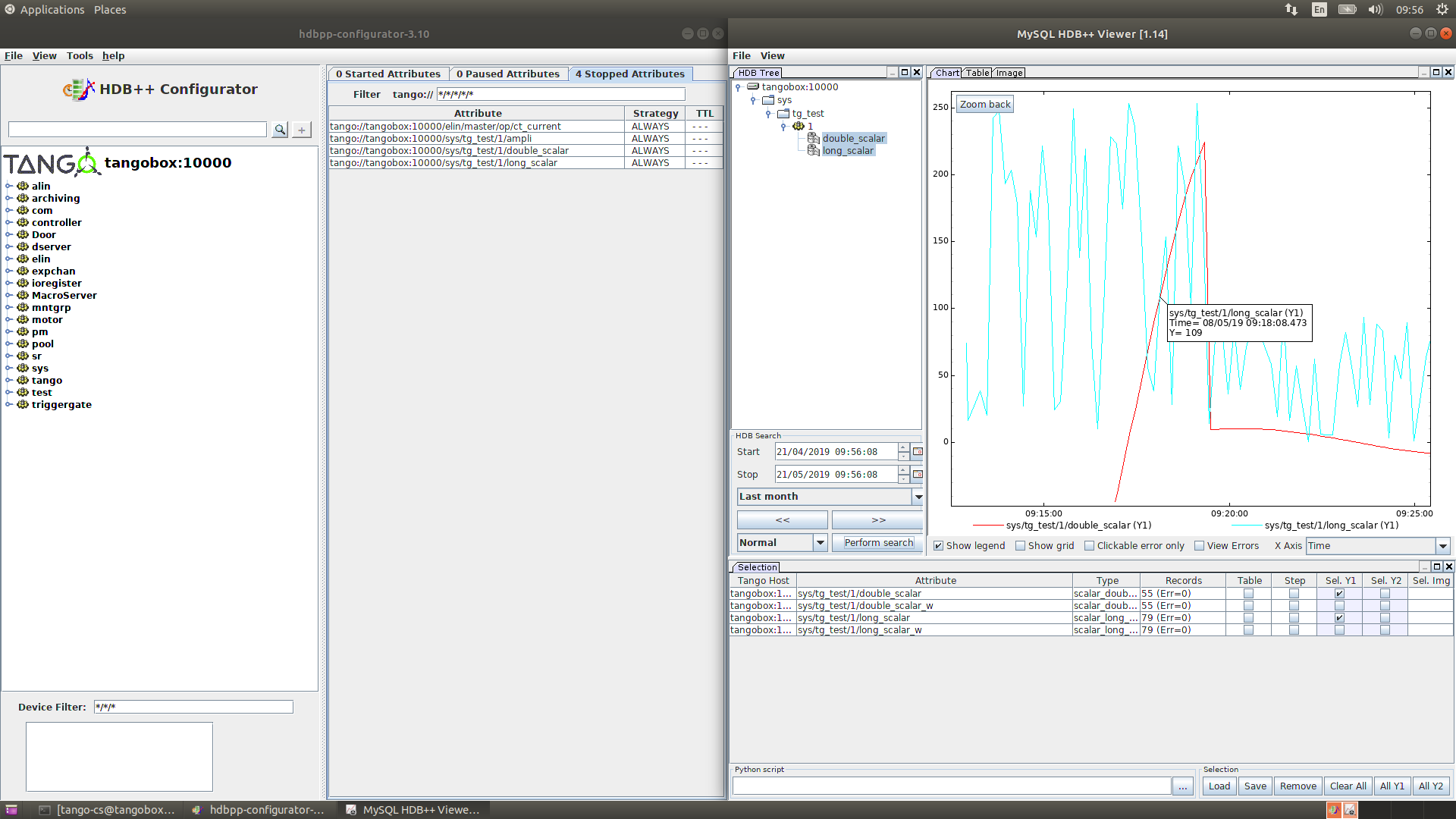Click the MacroServer domain icon in device tree
The width and height of the screenshot is (1456, 819).
[23, 295]
